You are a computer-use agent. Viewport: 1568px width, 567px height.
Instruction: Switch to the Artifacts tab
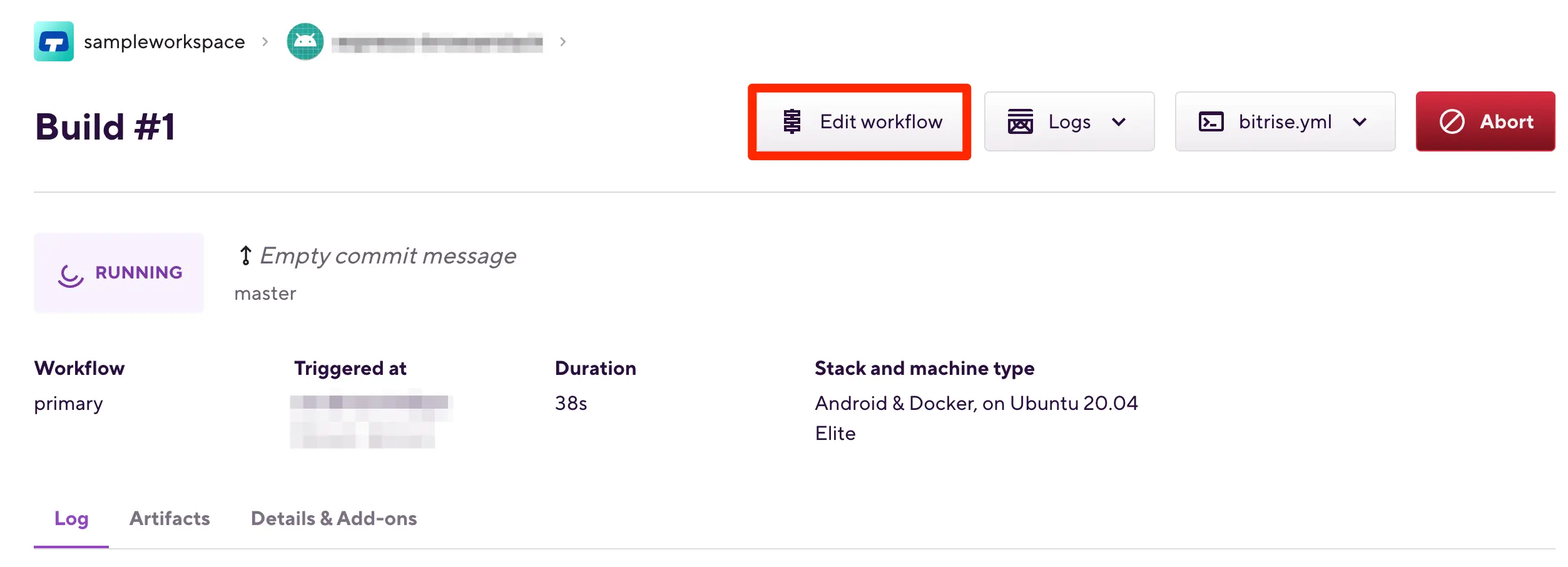coord(170,518)
